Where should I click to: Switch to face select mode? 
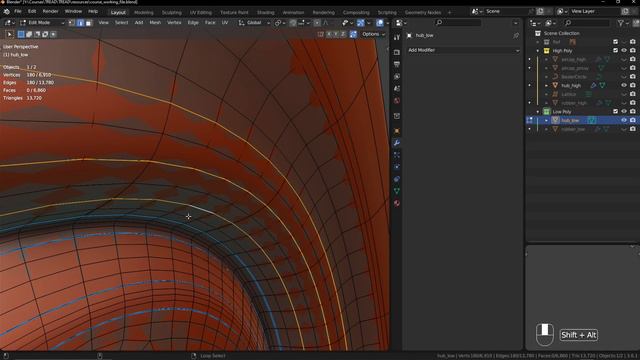(x=88, y=23)
